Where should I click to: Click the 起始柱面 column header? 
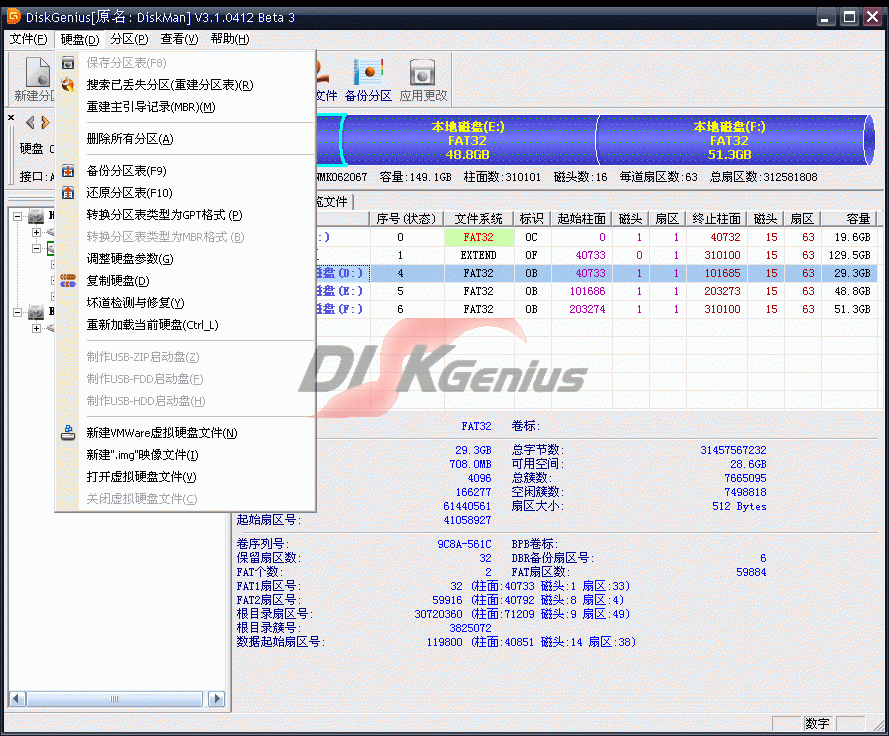pos(582,219)
